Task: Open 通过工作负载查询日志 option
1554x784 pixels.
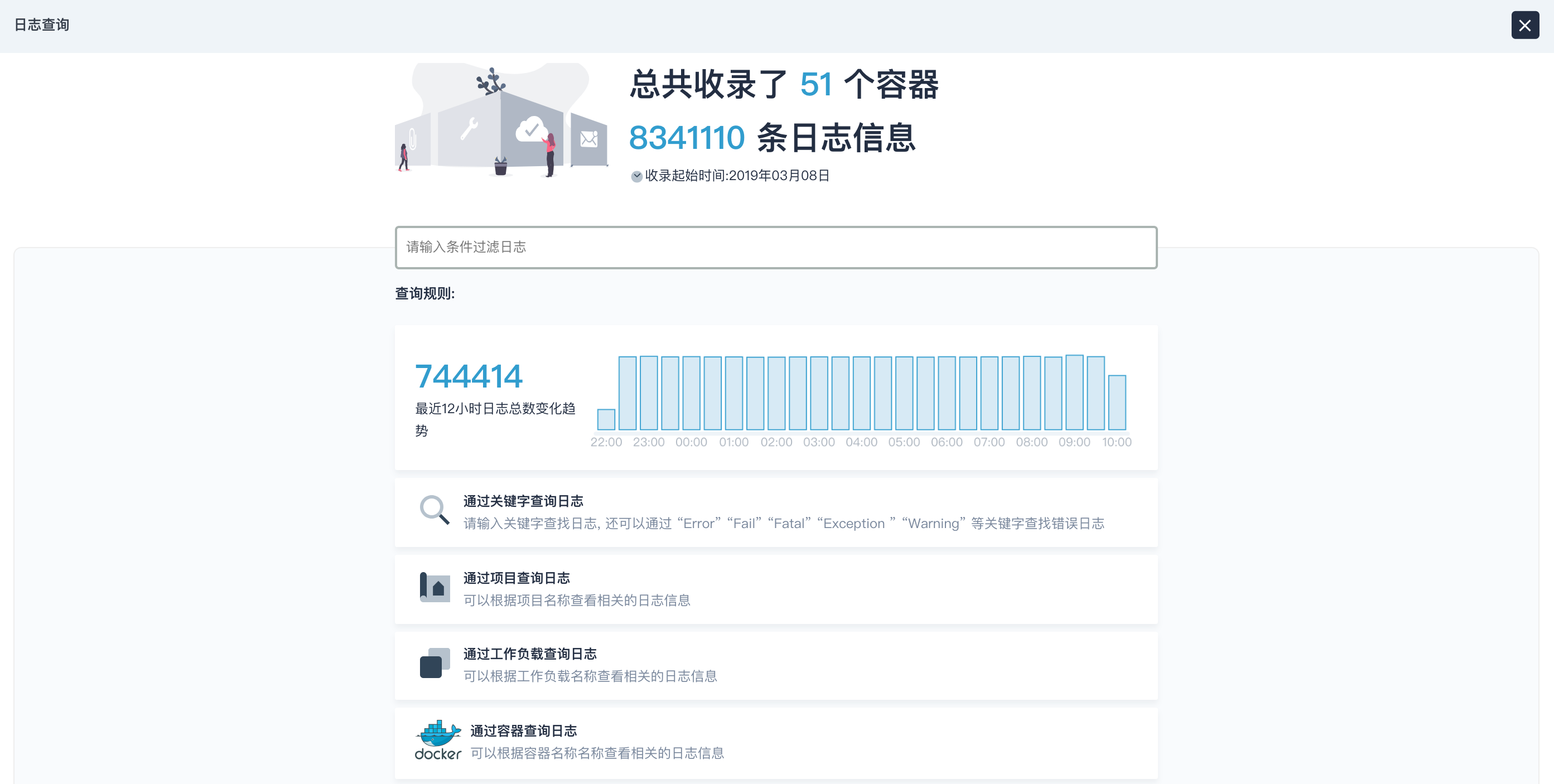Action: [529, 654]
